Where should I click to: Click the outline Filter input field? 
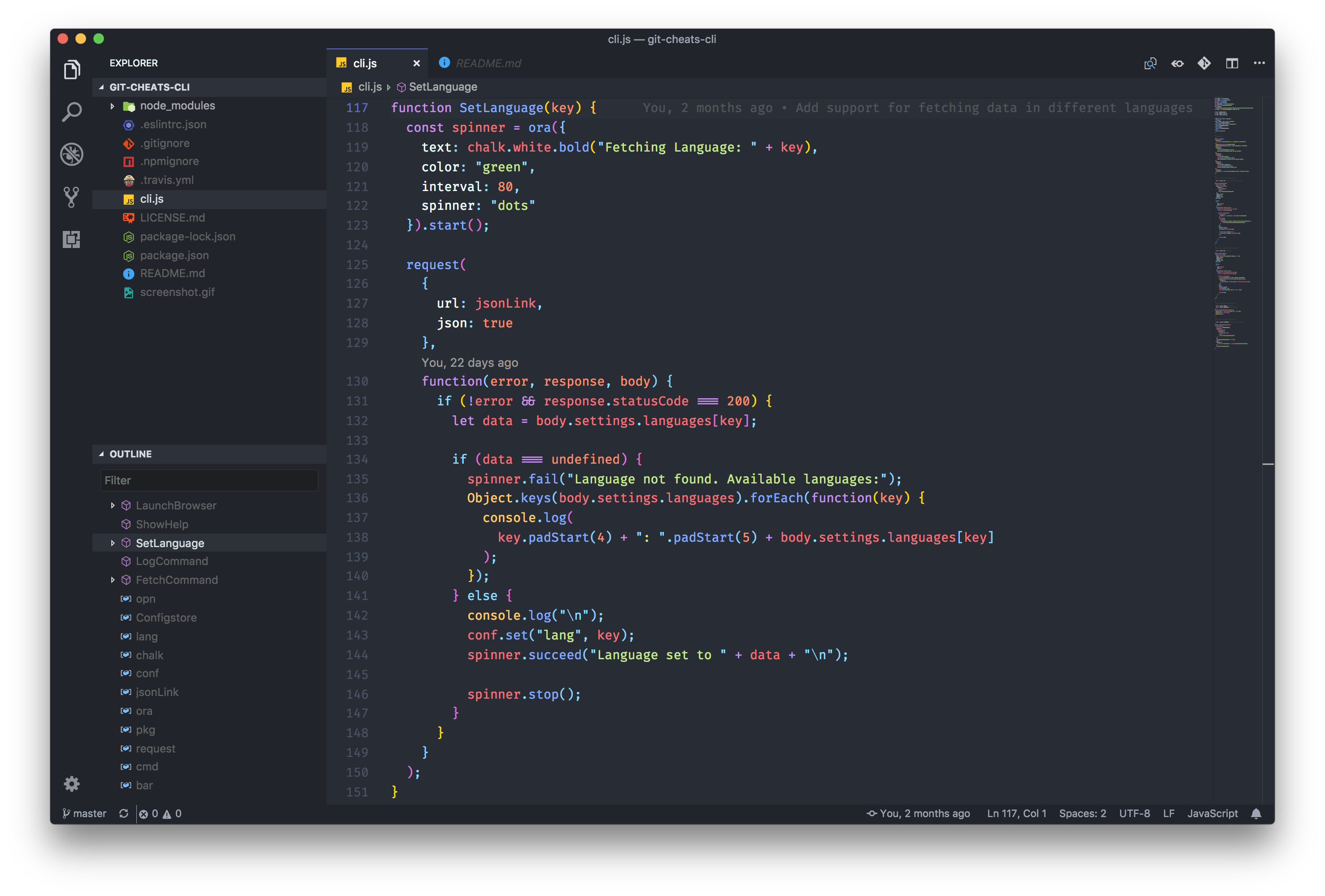click(x=209, y=480)
